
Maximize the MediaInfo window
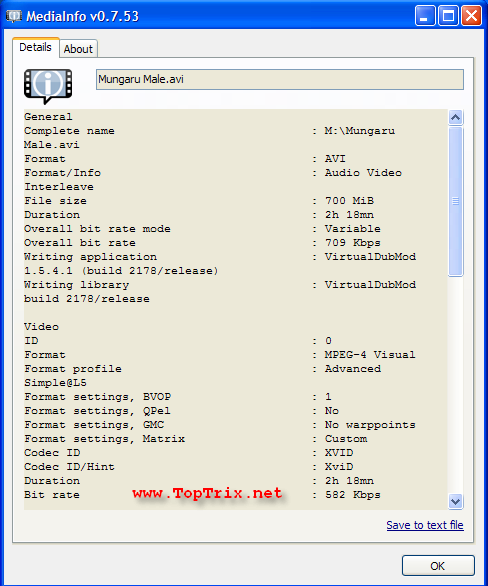click(448, 16)
